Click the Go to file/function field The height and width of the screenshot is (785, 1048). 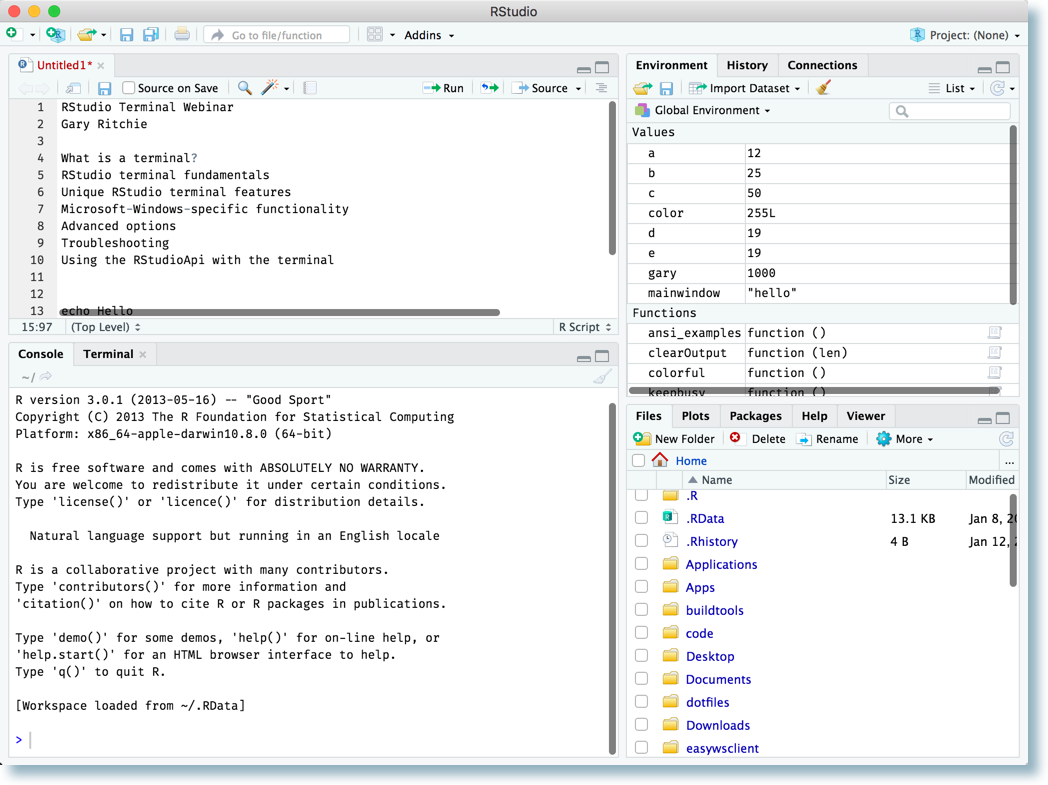277,35
